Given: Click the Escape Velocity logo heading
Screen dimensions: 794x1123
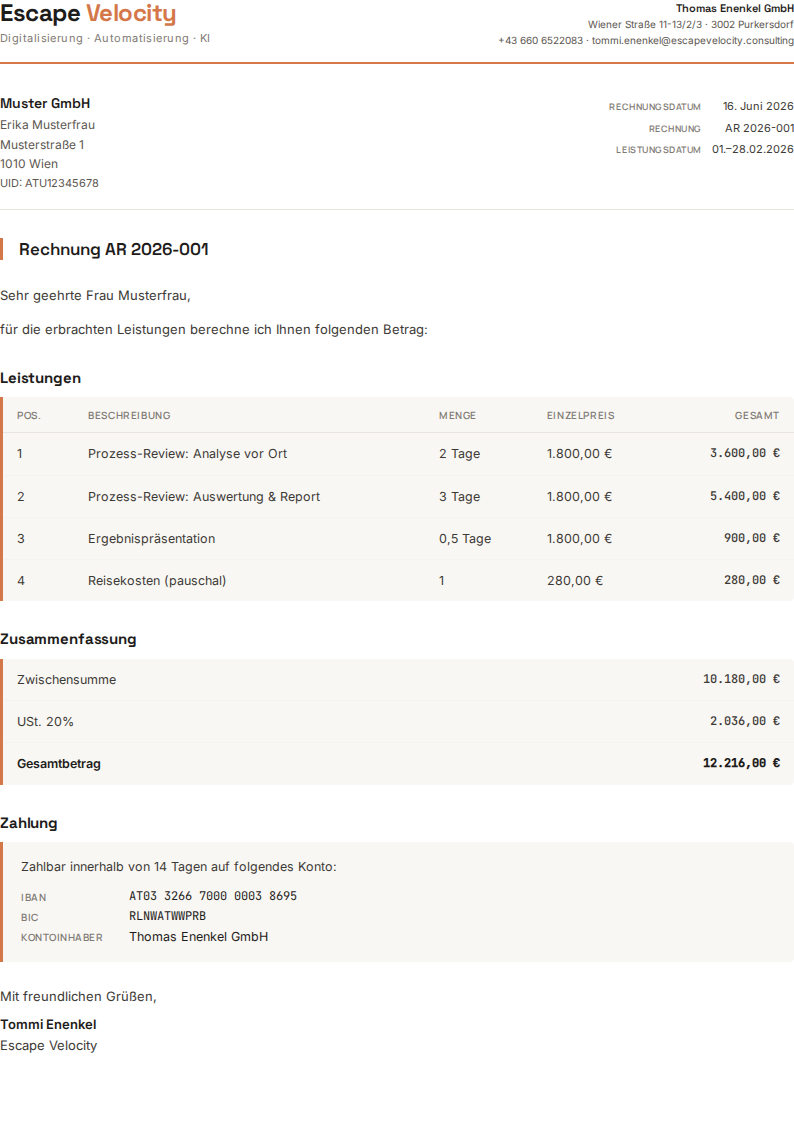Looking at the screenshot, I should (88, 13).
